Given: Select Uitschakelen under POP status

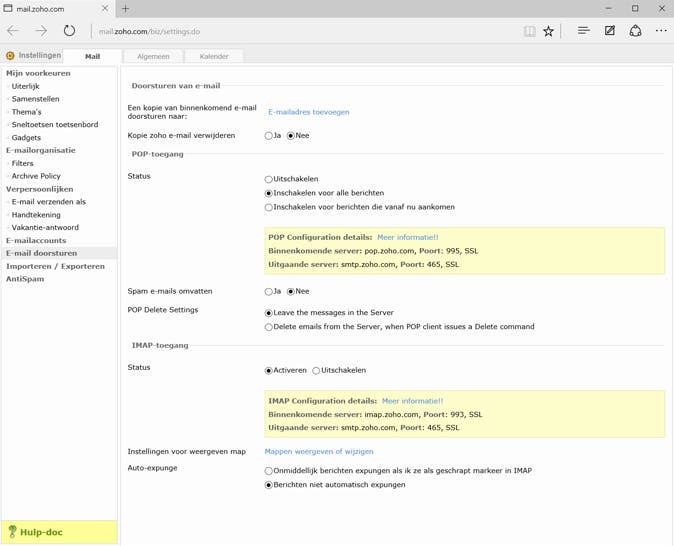Looking at the screenshot, I should pyautogui.click(x=269, y=179).
